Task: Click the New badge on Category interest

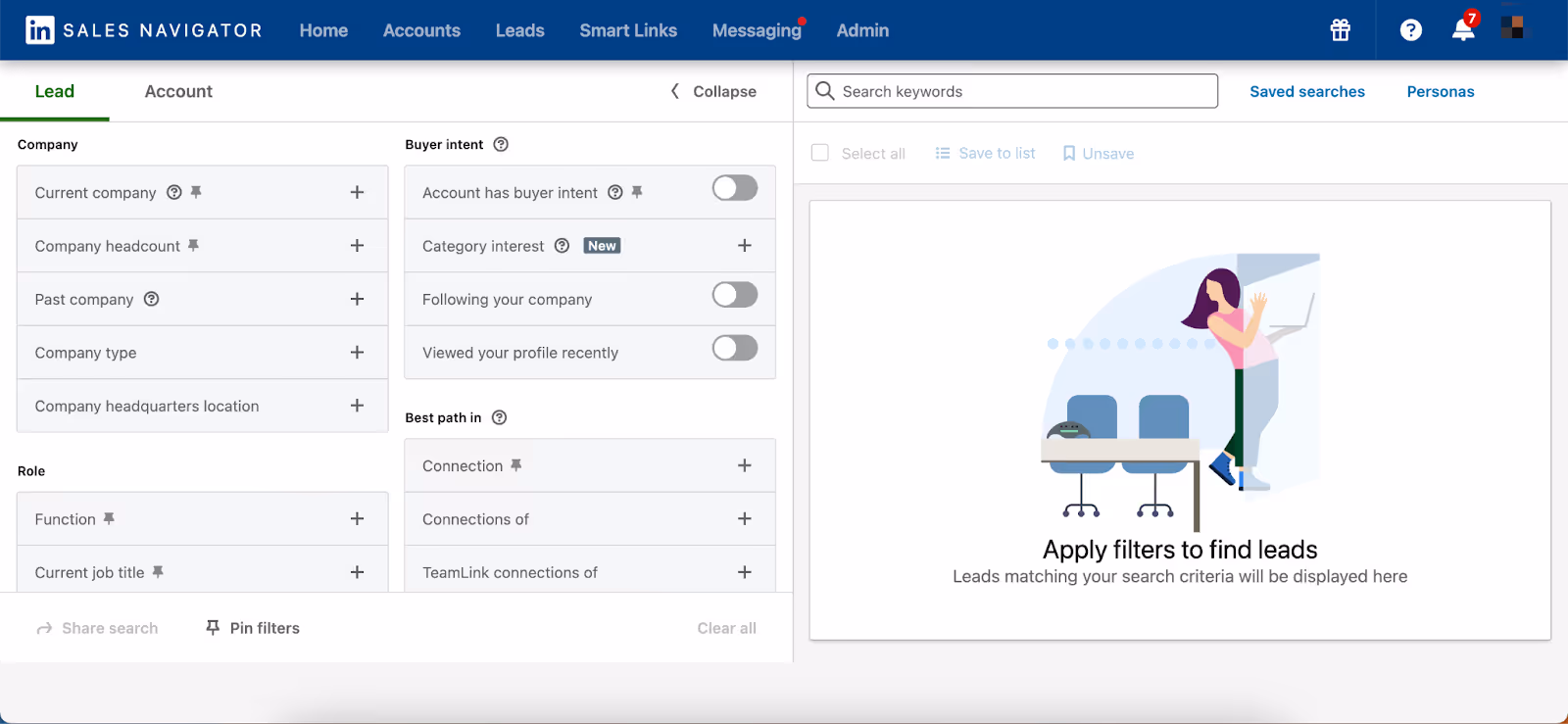Action: tap(603, 246)
